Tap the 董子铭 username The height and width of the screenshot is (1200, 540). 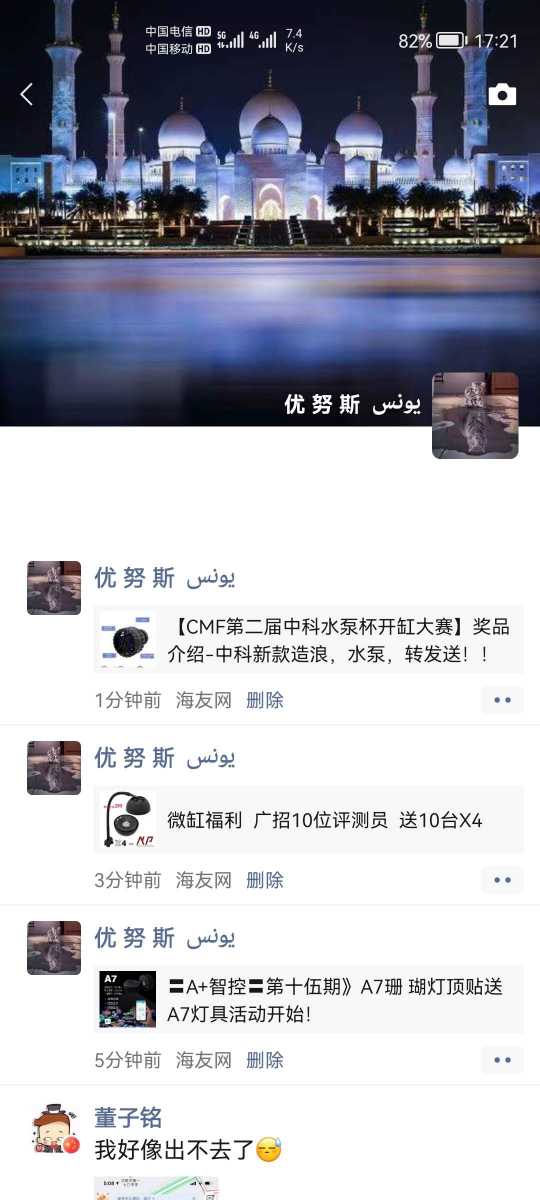(x=128, y=1117)
